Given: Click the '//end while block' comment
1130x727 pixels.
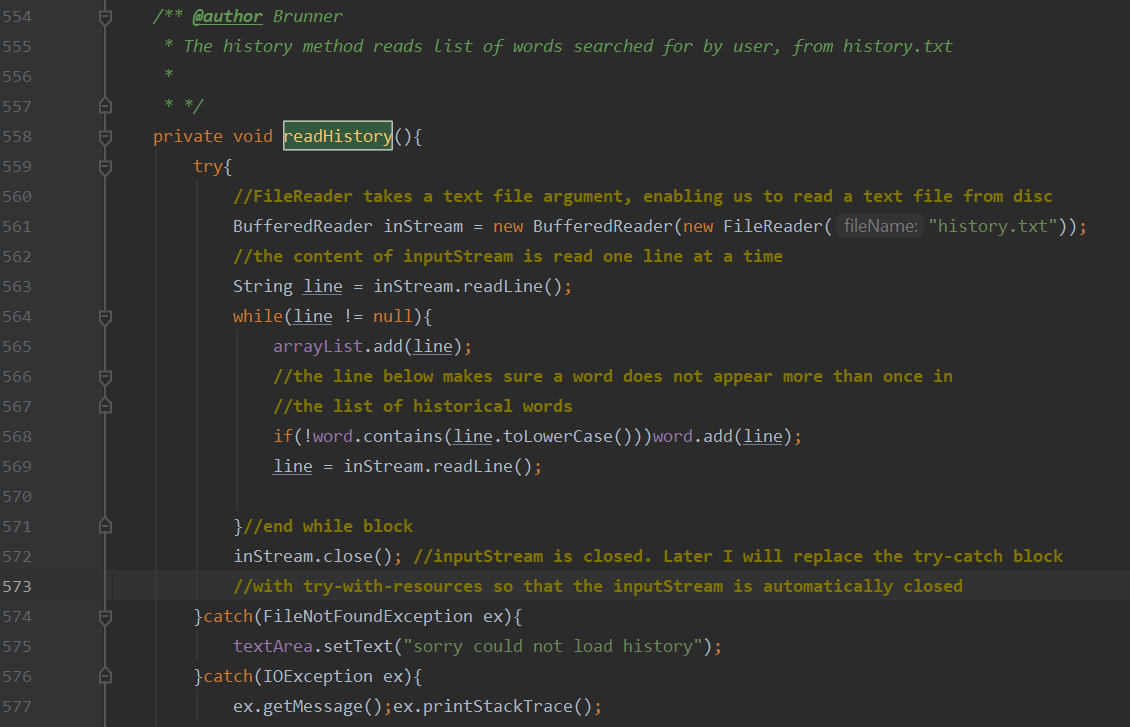Looking at the screenshot, I should [328, 527].
